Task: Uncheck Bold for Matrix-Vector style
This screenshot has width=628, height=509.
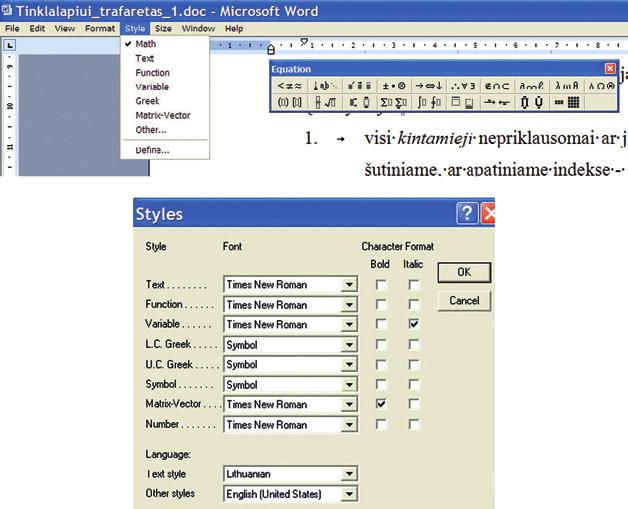Action: (x=381, y=404)
